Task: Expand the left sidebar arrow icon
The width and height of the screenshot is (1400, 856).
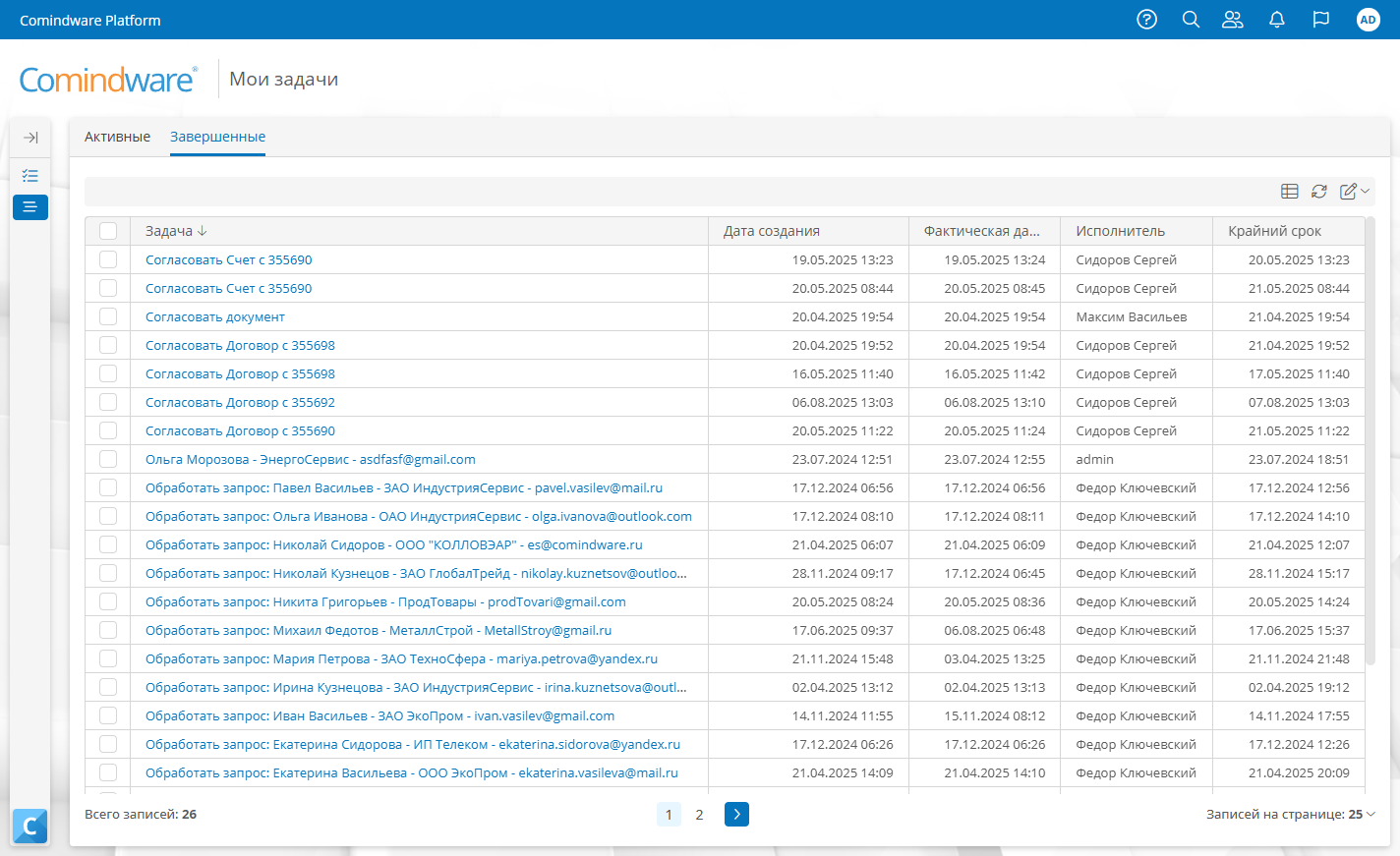Action: coord(30,138)
